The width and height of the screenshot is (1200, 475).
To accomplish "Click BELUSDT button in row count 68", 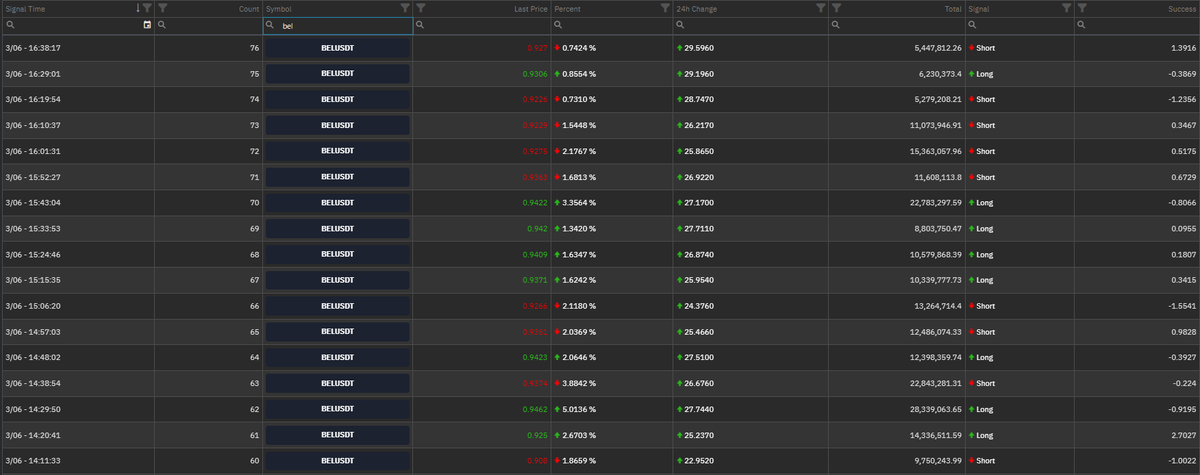I will point(338,254).
